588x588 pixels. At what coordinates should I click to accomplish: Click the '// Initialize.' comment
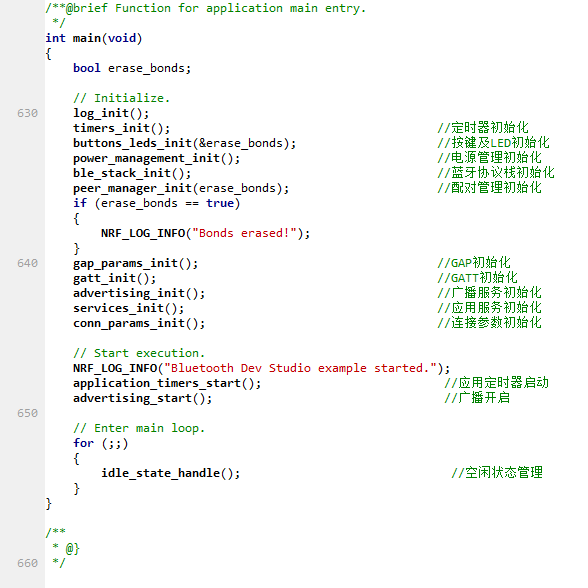(122, 98)
